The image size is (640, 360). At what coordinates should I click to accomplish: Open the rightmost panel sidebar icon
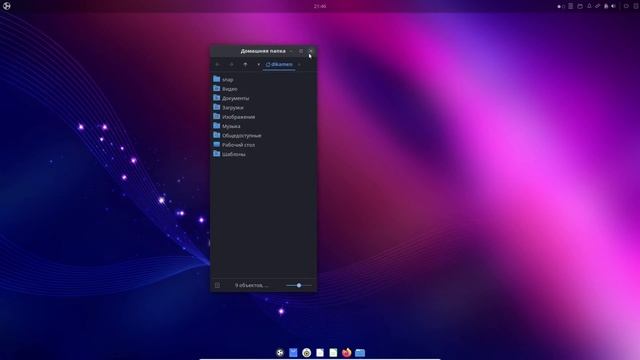coord(636,6)
